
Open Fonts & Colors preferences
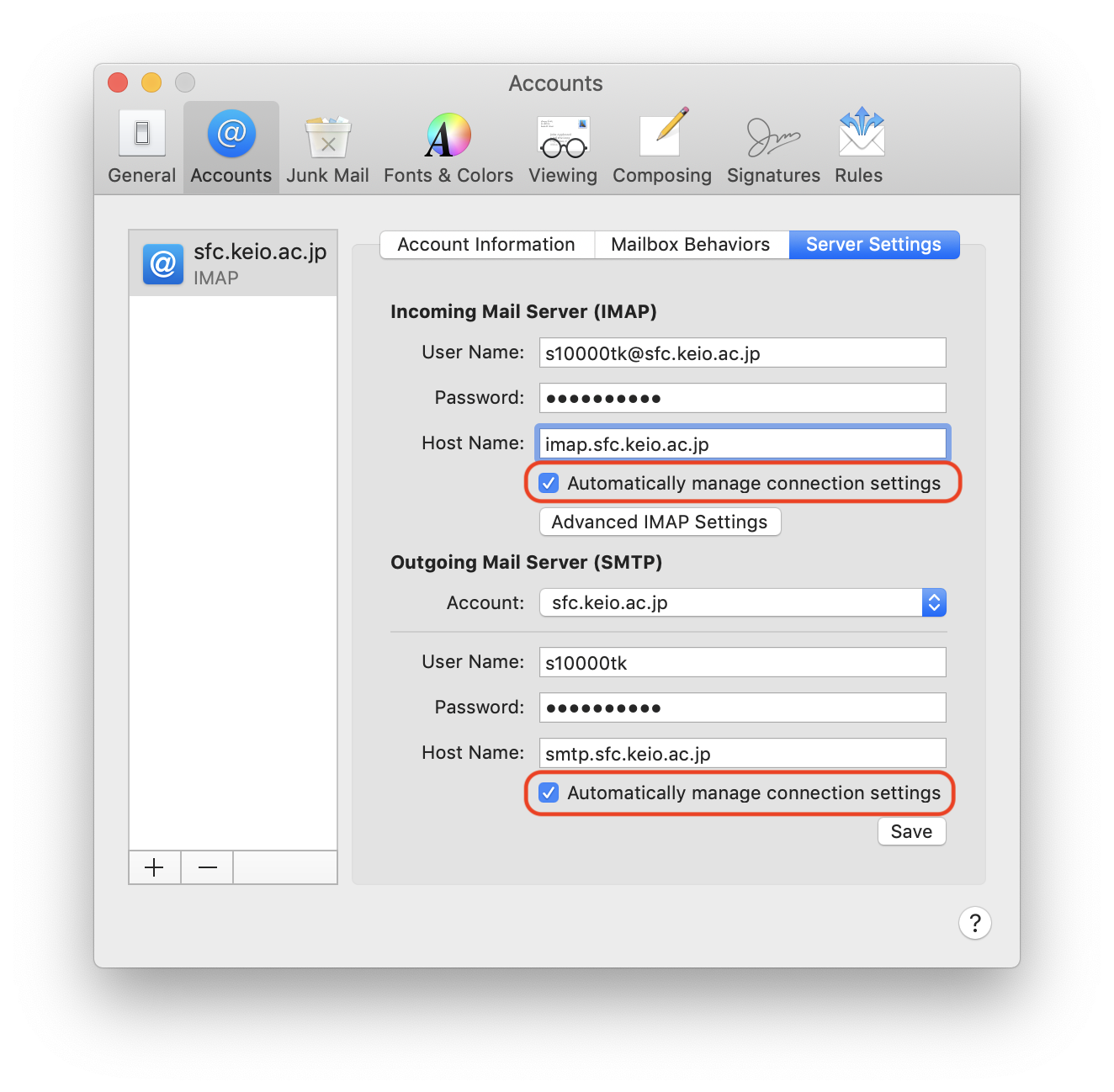click(x=448, y=147)
